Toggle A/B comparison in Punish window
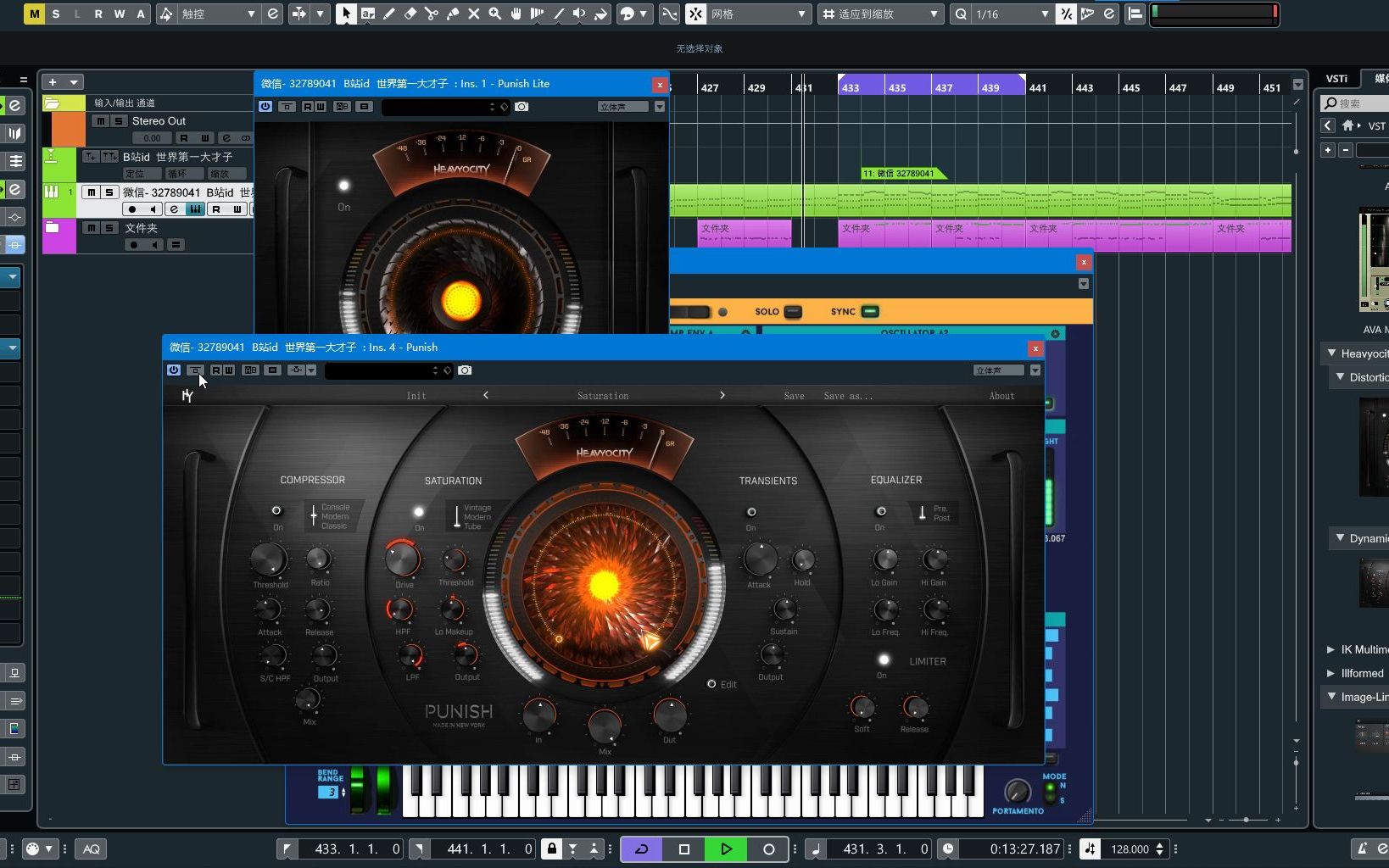Viewport: 1389px width, 868px height. (x=250, y=370)
